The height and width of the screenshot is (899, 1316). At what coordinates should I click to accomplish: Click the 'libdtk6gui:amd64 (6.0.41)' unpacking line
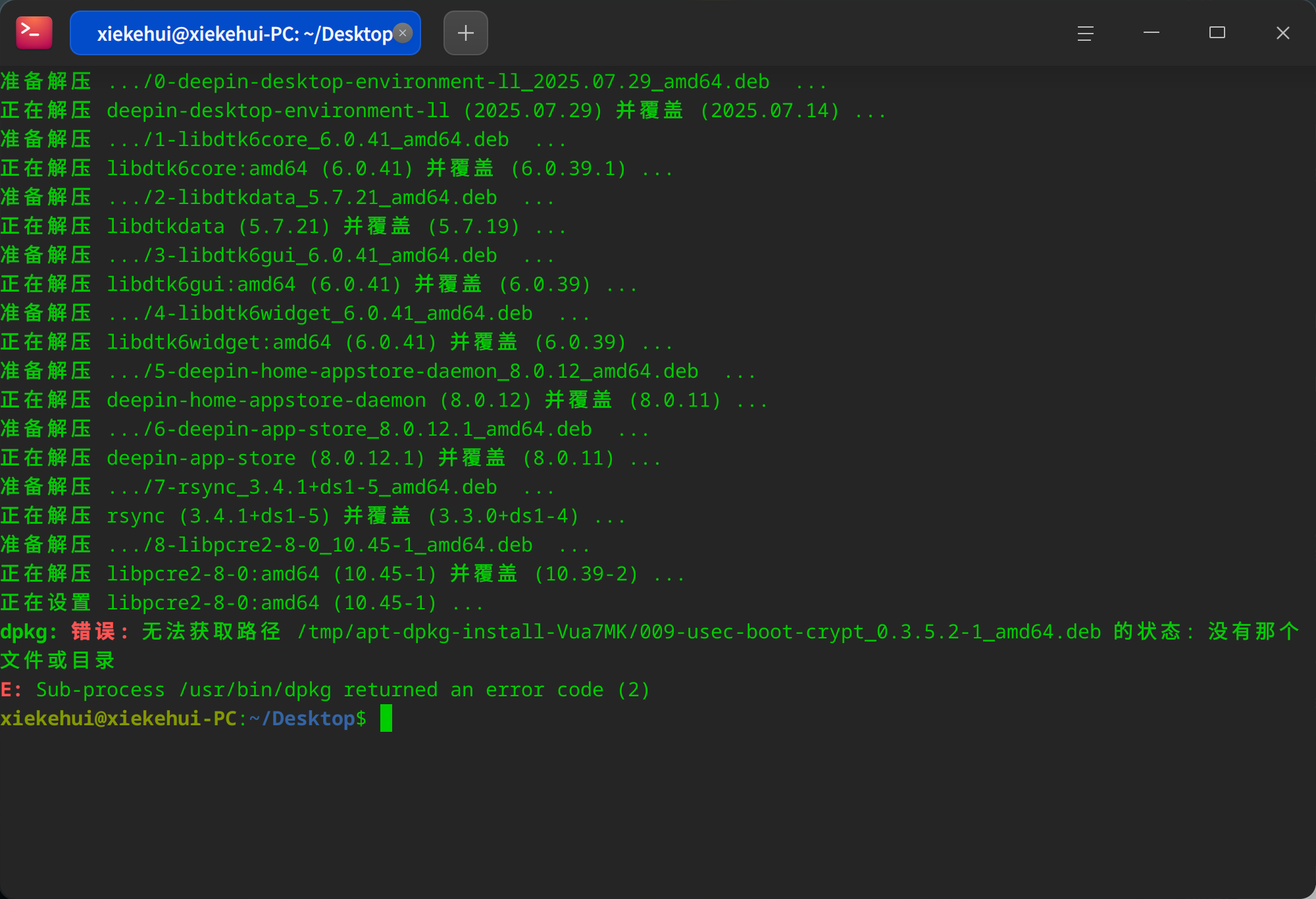pos(319,284)
